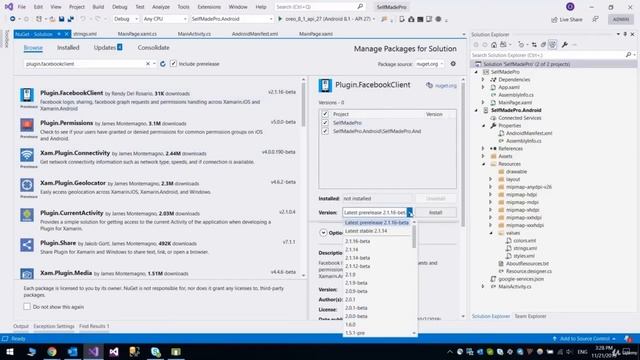Uncheck the SelfMadePro project checkbox
Image resolution: width=640 pixels, height=360 pixels.
pyautogui.click(x=325, y=122)
